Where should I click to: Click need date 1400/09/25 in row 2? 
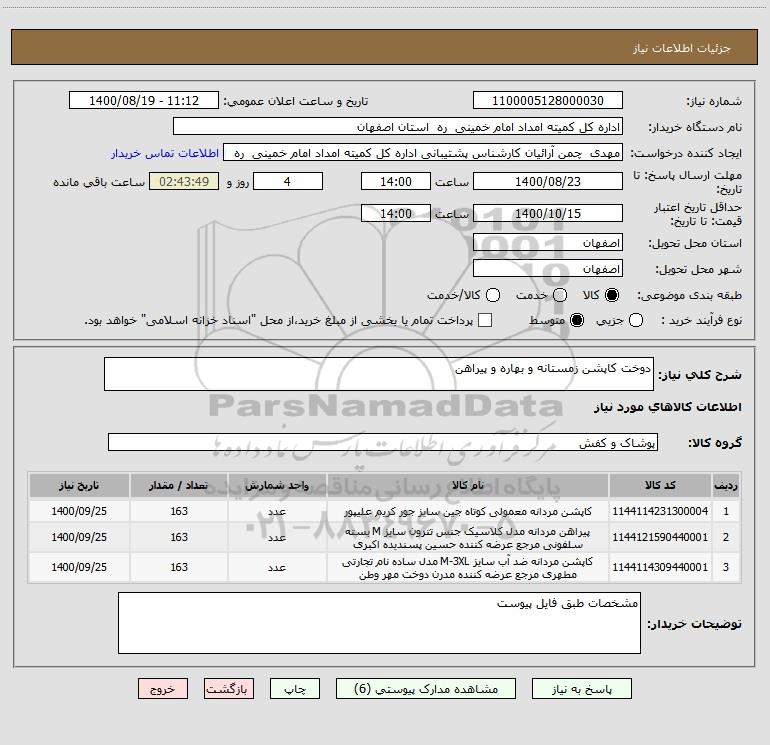coord(79,537)
